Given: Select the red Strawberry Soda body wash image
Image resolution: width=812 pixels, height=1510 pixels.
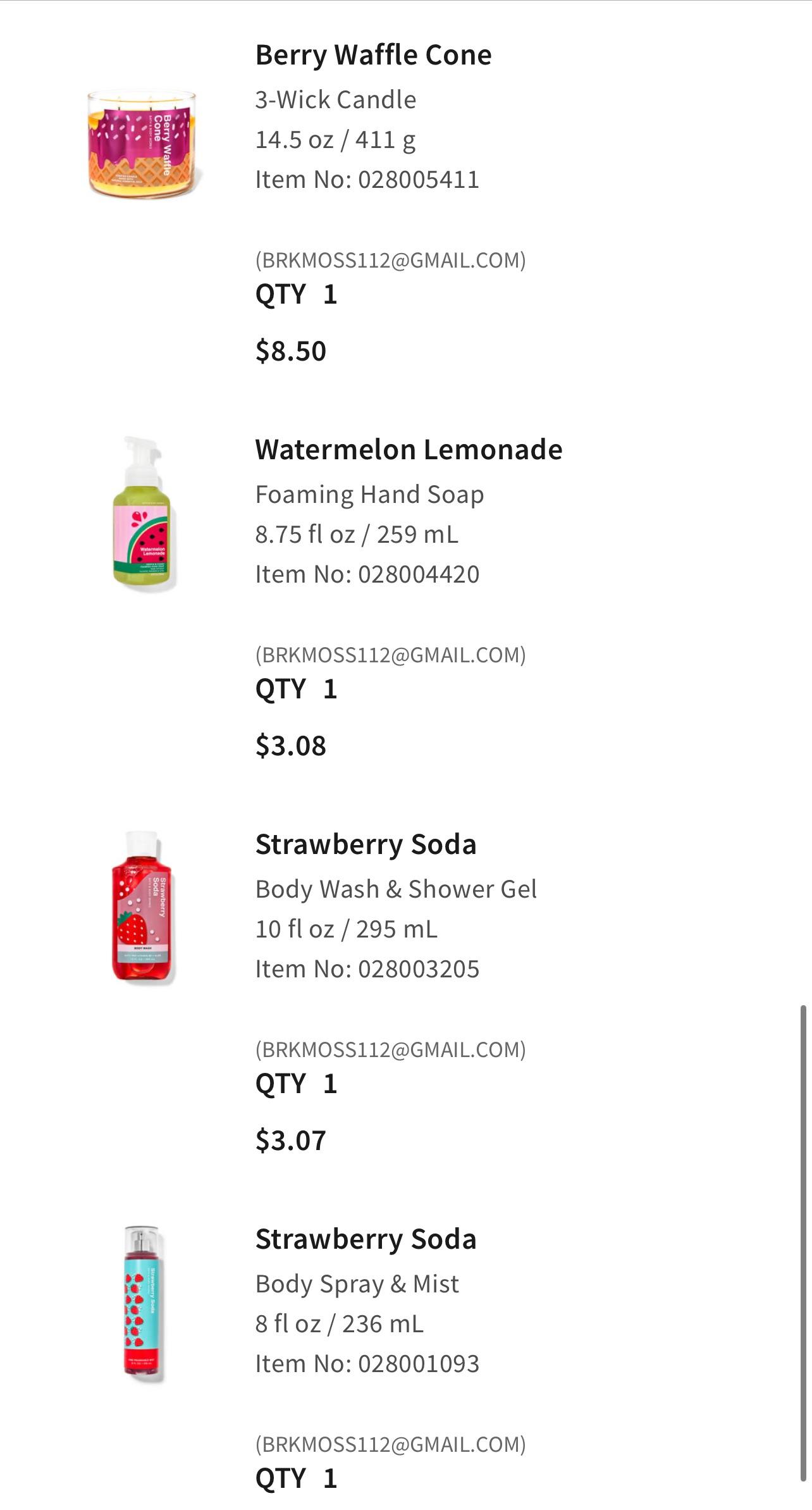Looking at the screenshot, I should click(x=142, y=907).
